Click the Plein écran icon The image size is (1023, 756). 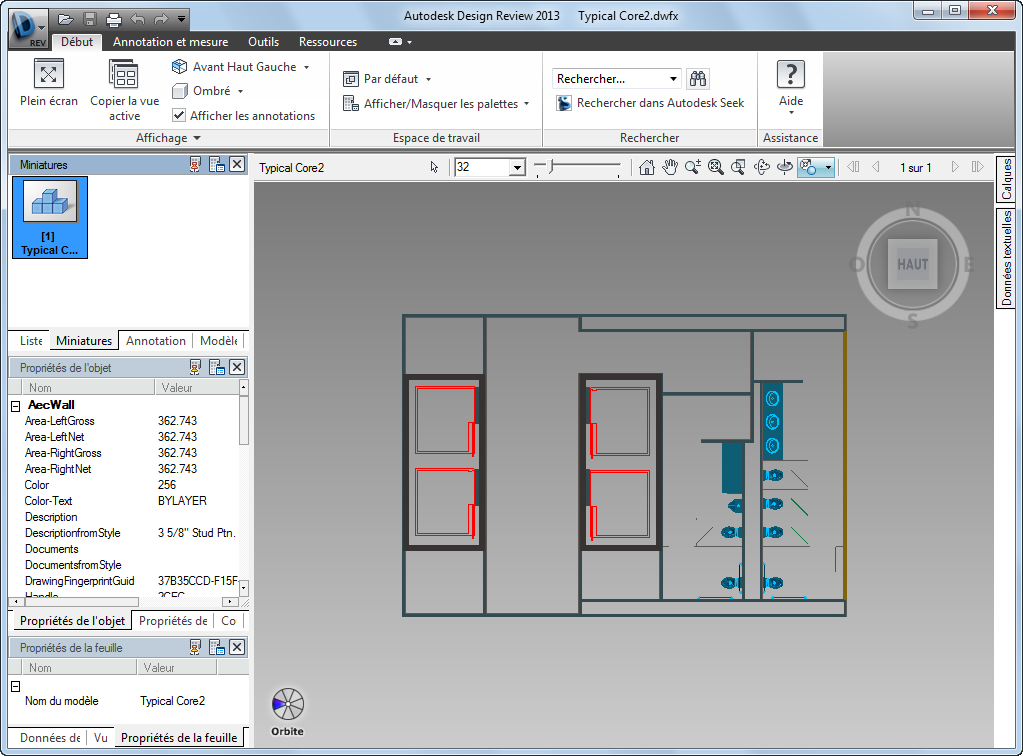tap(48, 74)
